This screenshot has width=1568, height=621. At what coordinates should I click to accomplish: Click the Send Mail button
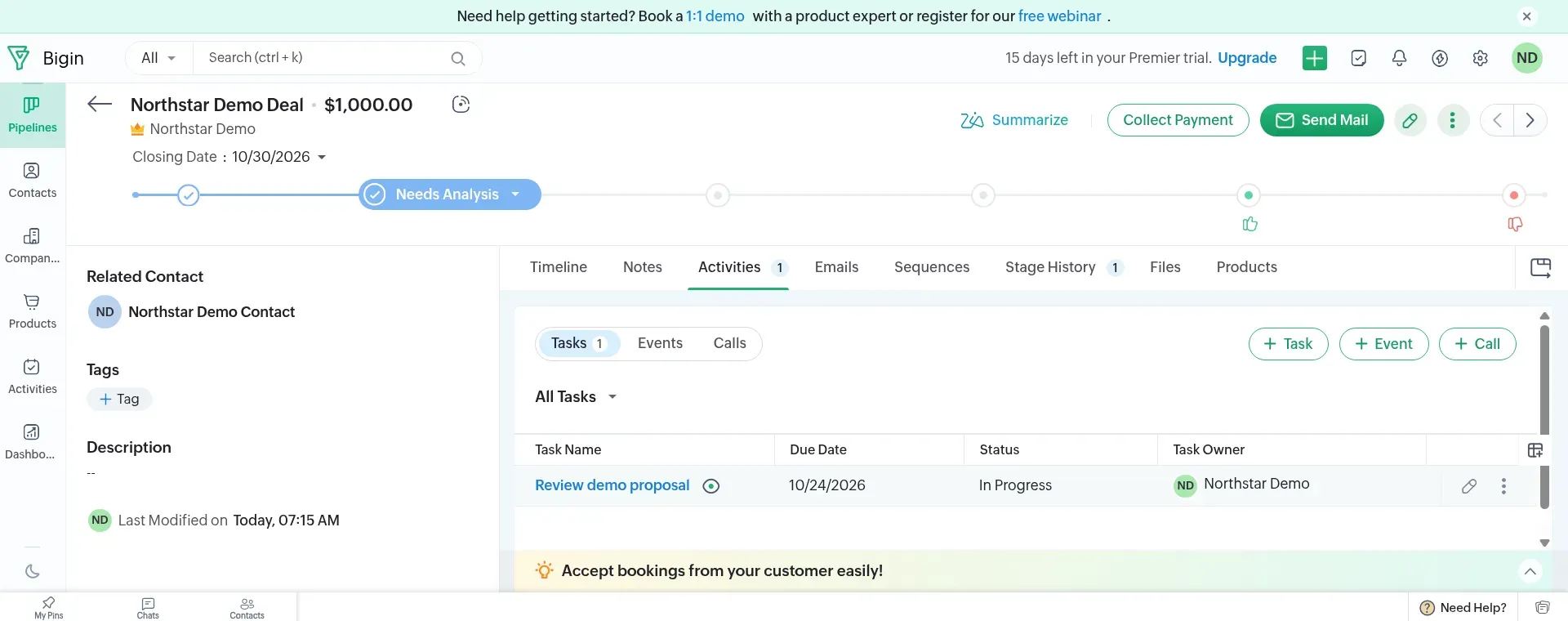[x=1321, y=120]
